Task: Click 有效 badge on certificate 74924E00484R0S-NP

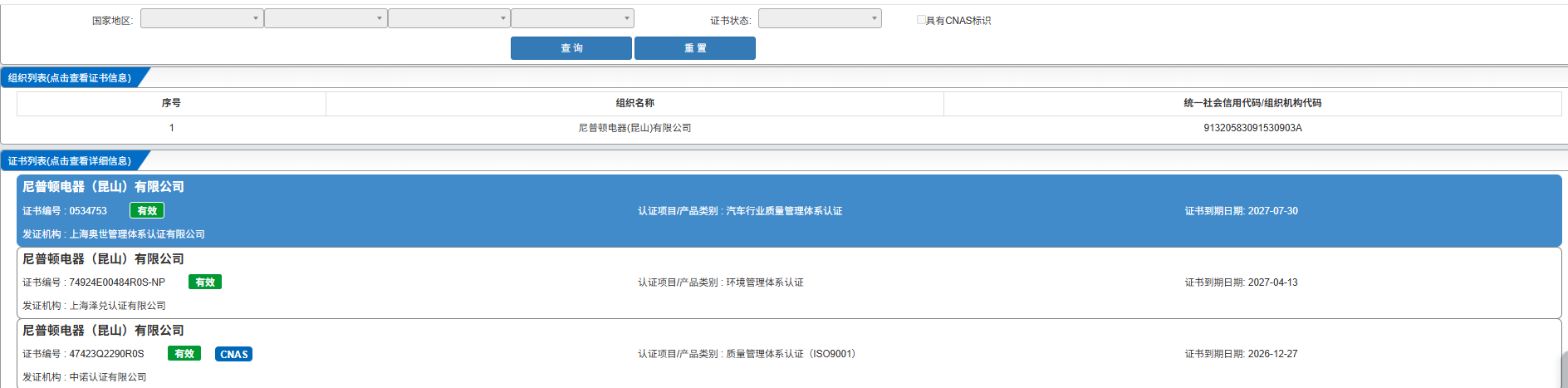Action: [205, 282]
